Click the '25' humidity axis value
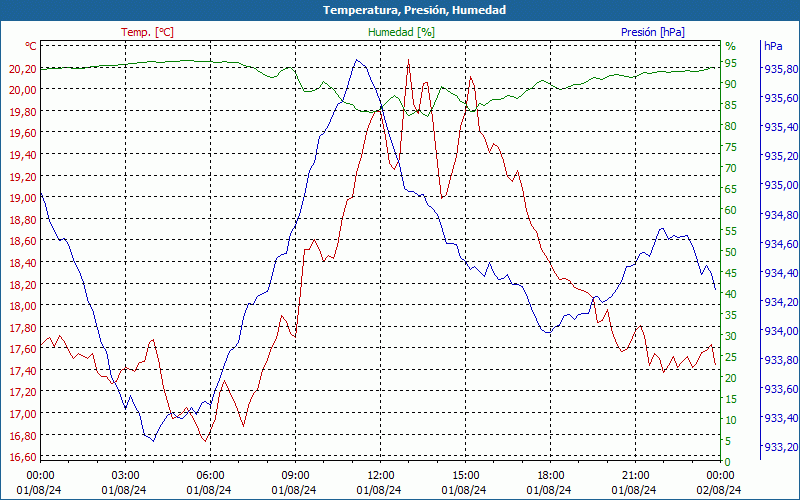 (731, 357)
